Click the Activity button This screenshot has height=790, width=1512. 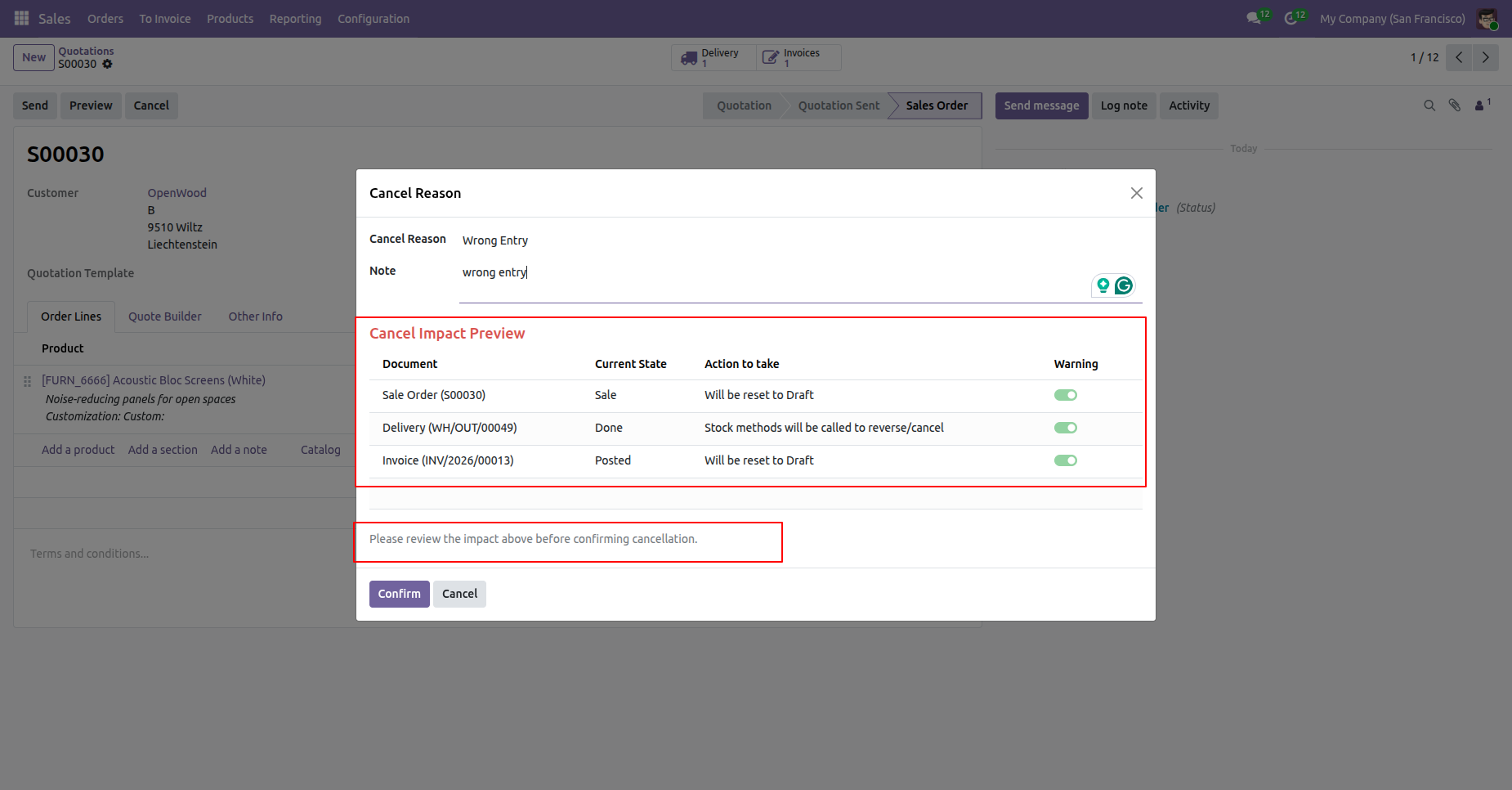tap(1189, 105)
